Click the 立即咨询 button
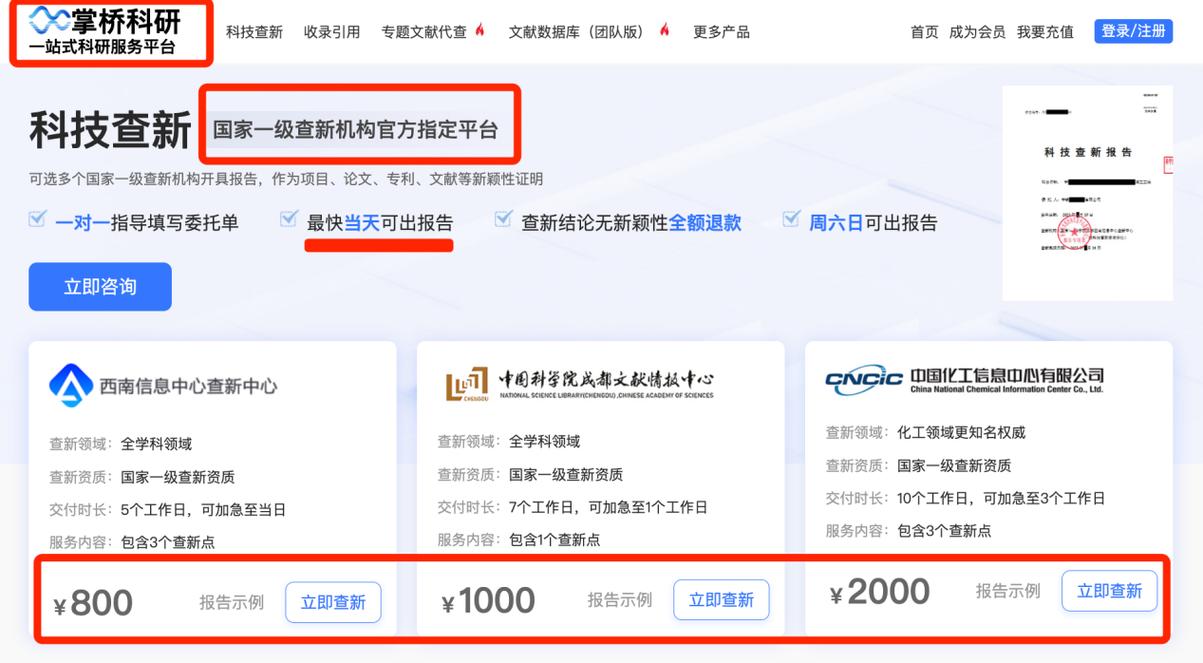This screenshot has width=1203, height=663. 100,287
